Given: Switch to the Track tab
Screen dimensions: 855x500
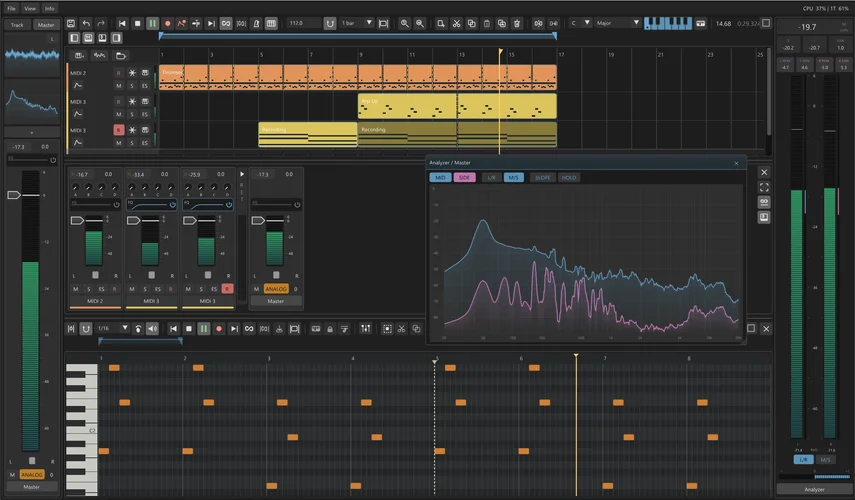Looking at the screenshot, I should (x=17, y=25).
